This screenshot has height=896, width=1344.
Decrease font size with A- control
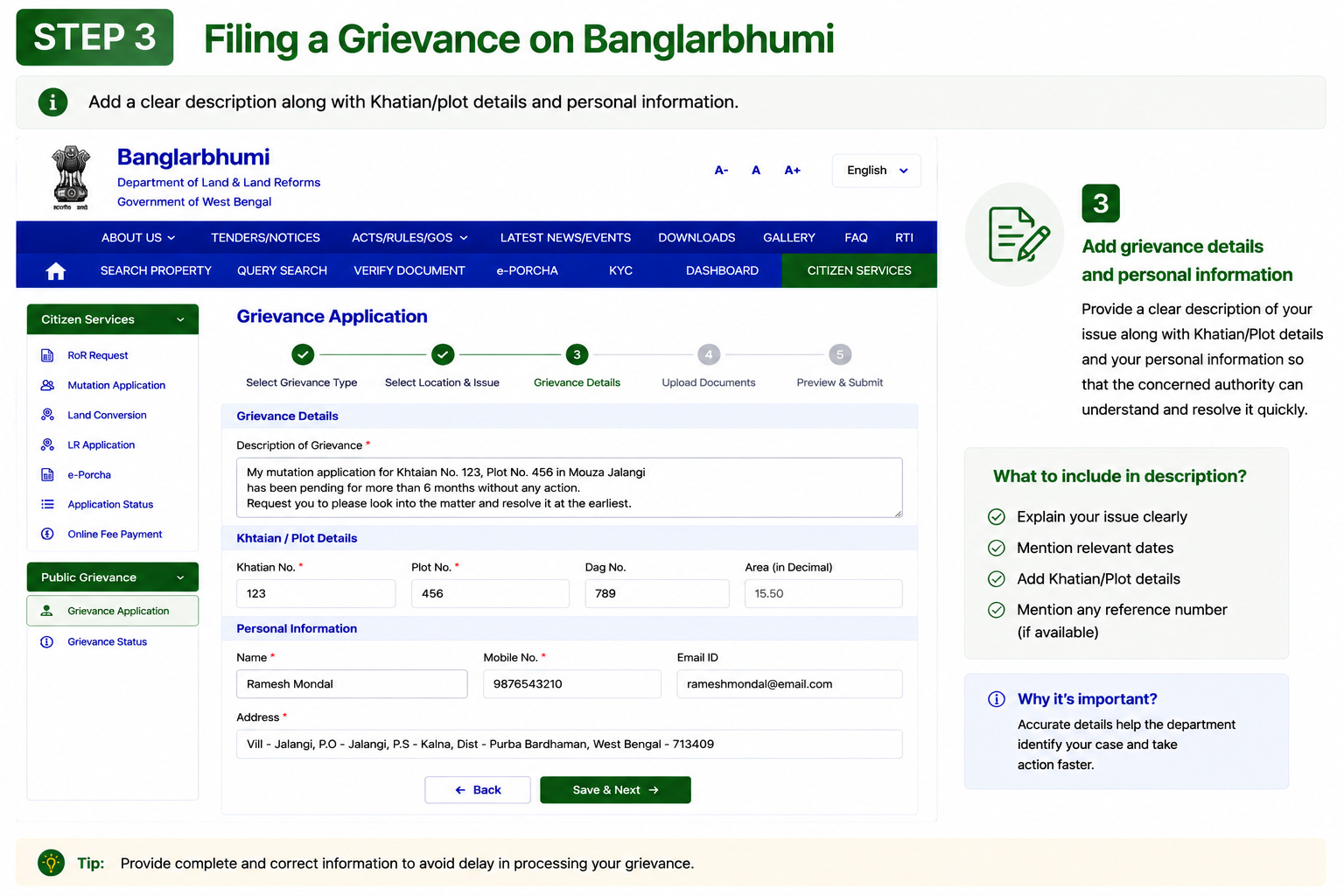coord(721,171)
